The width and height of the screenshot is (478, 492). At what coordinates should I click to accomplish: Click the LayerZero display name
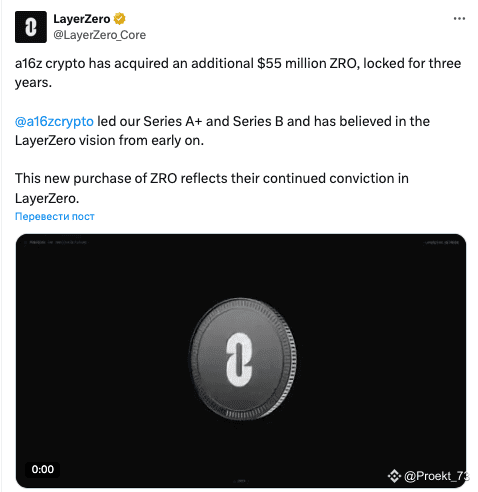pos(82,19)
